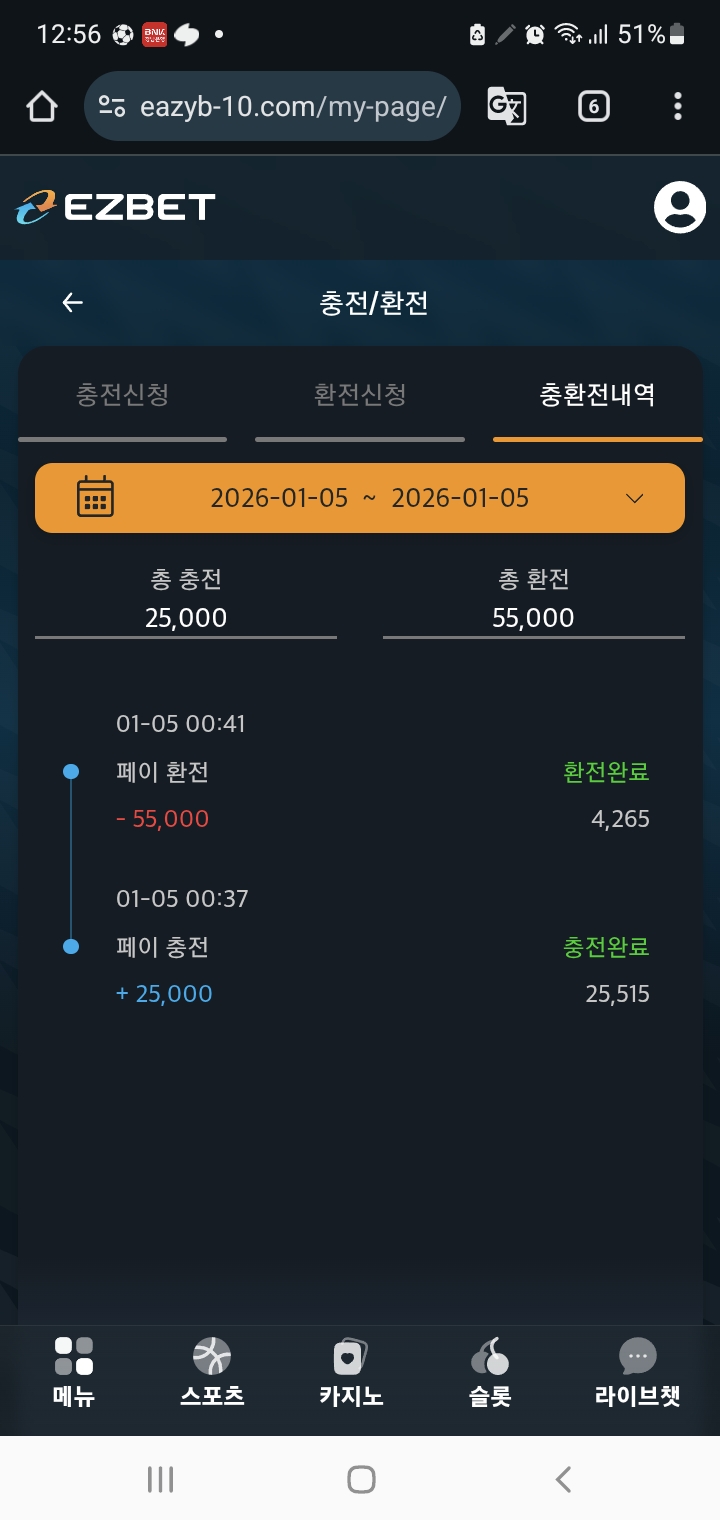Open the browser three-dot menu
The height and width of the screenshot is (1520, 720).
(x=678, y=106)
